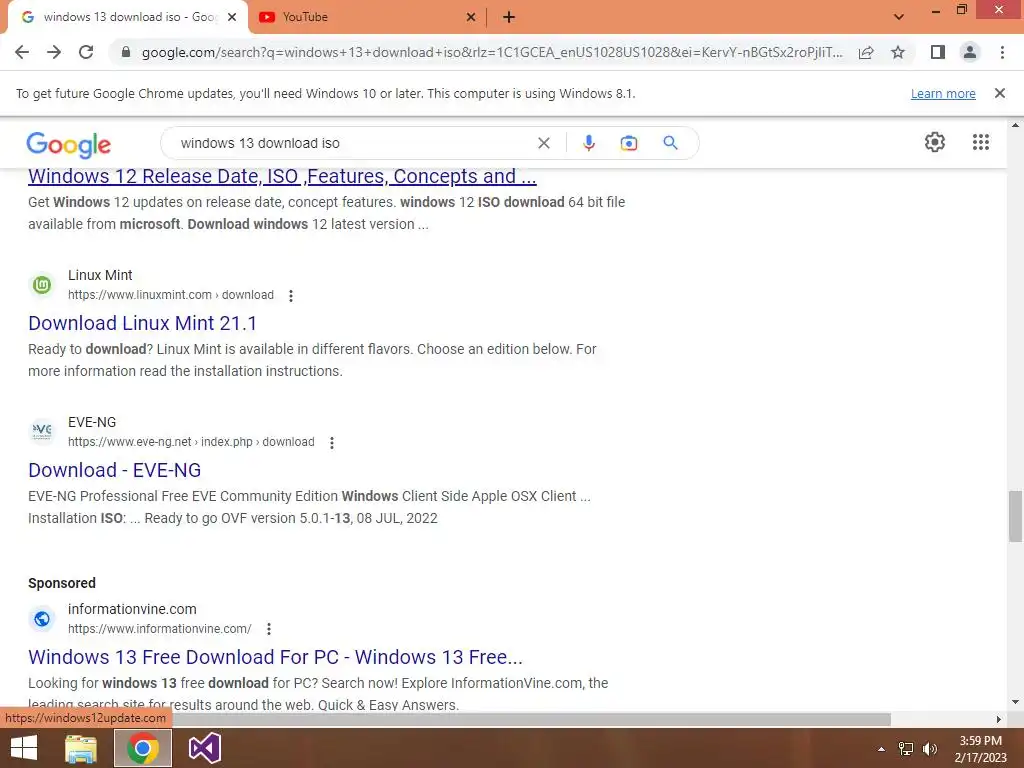The image size is (1024, 768).
Task: Open Windows 13 Free Download For PC ad
Action: pyautogui.click(x=275, y=657)
